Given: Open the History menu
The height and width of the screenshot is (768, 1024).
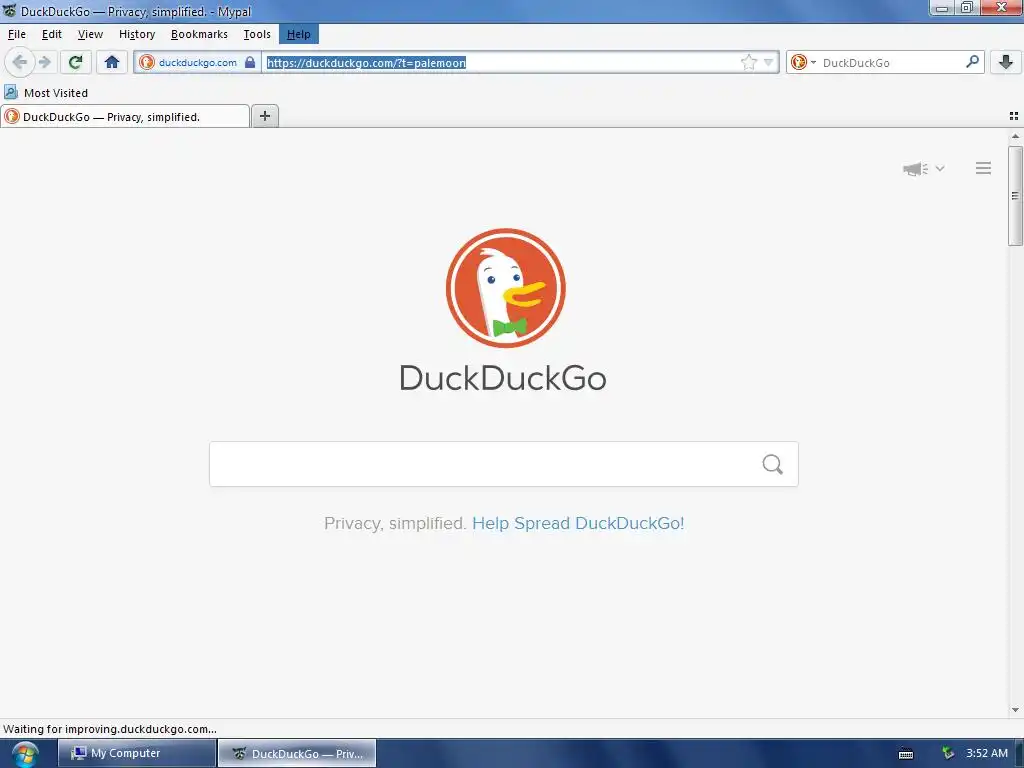Looking at the screenshot, I should [136, 34].
